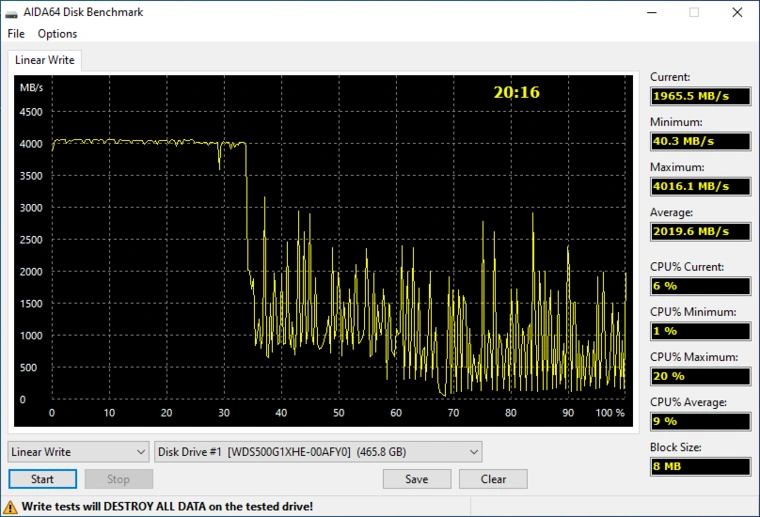This screenshot has width=760, height=517.
Task: Expand the Linear Write test type dropdown
Action: coord(79,452)
